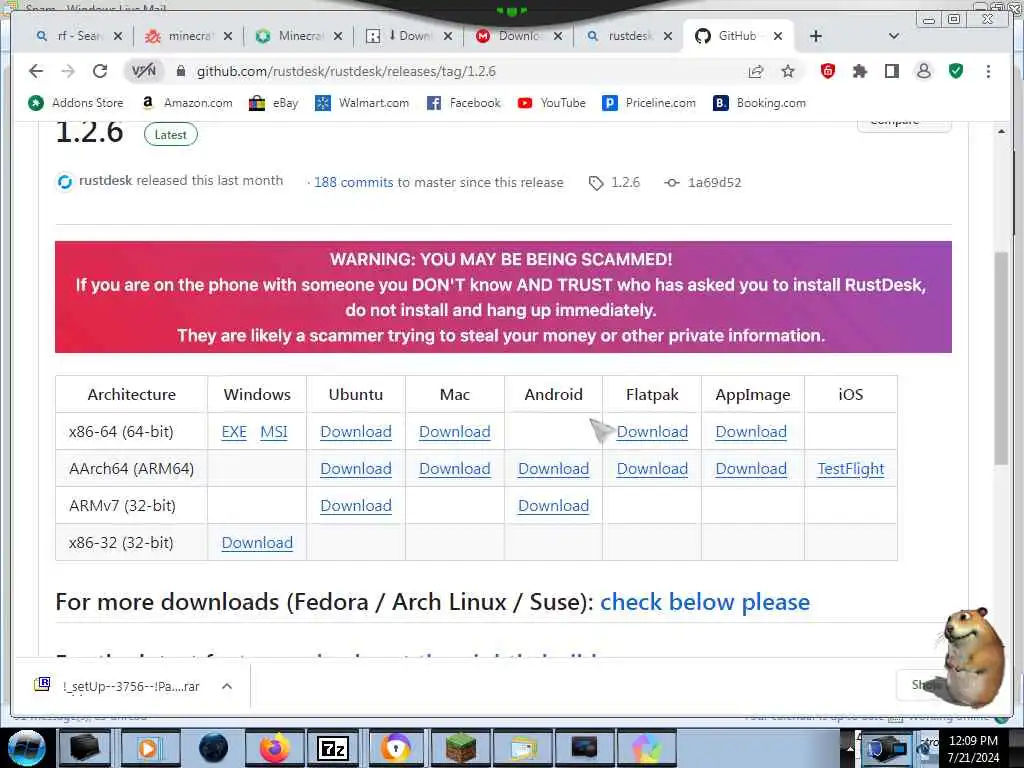Image resolution: width=1024 pixels, height=768 pixels.
Task: Open the Addons Store bookmark
Action: [75, 103]
